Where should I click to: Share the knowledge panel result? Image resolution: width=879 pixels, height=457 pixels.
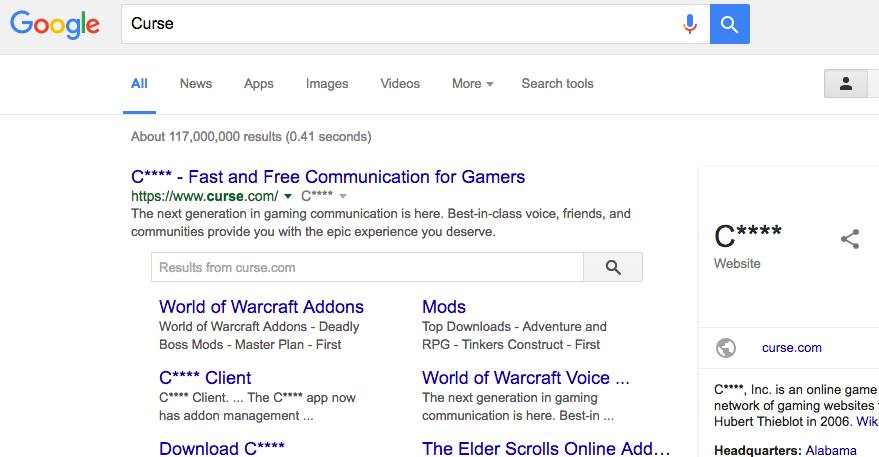tap(850, 239)
